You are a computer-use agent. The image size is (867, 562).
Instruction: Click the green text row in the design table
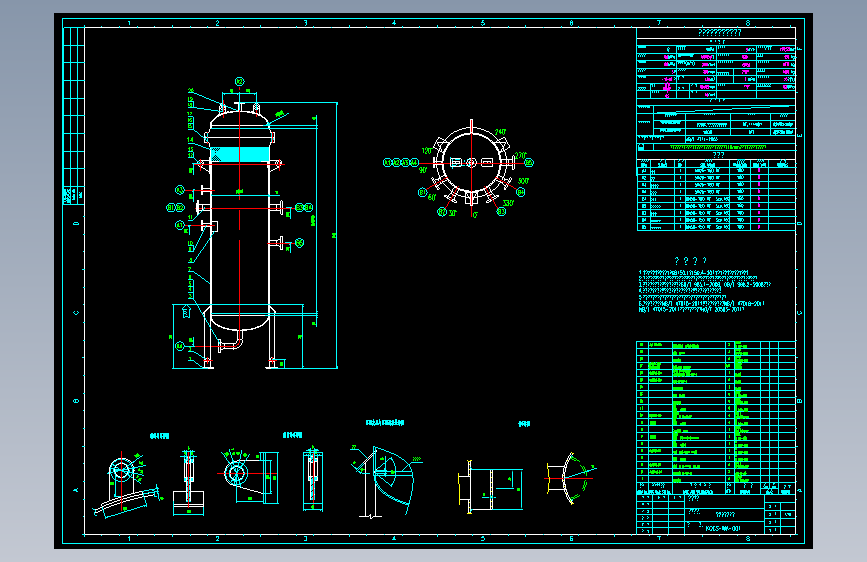coord(718,147)
